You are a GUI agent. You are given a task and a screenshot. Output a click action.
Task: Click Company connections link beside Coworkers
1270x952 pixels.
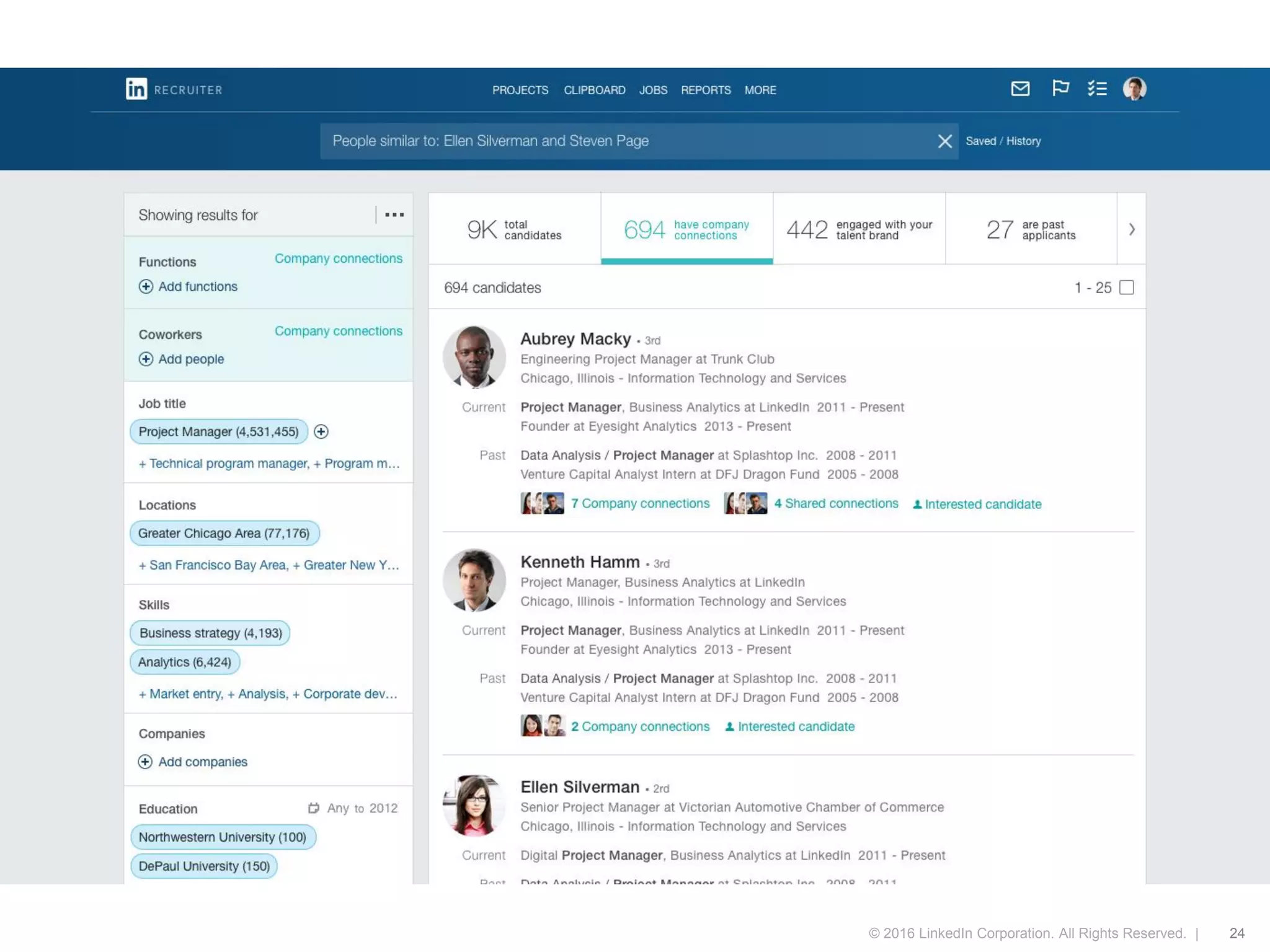[x=339, y=331]
